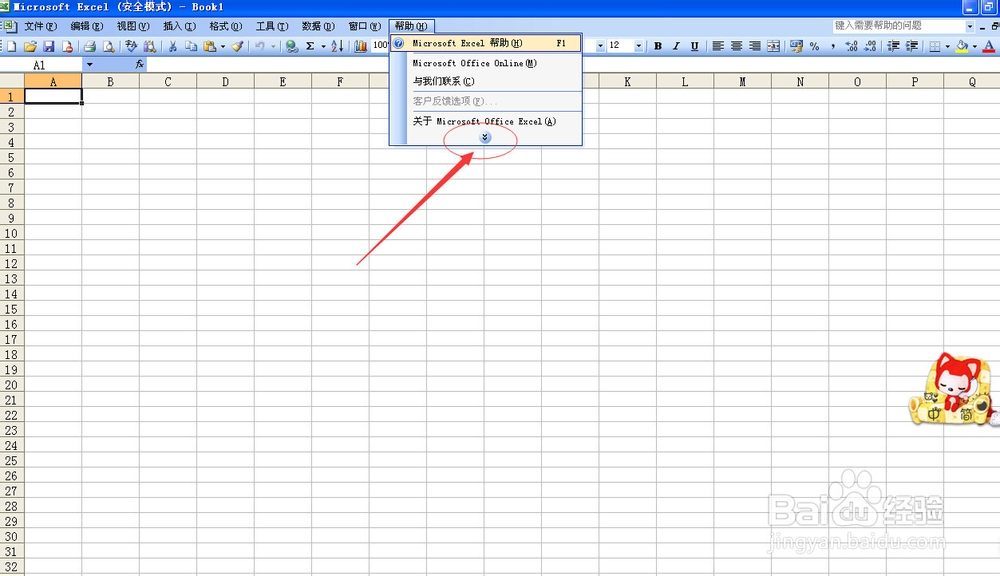1000x576 pixels.
Task: Apply cell borders icon
Action: [934, 46]
